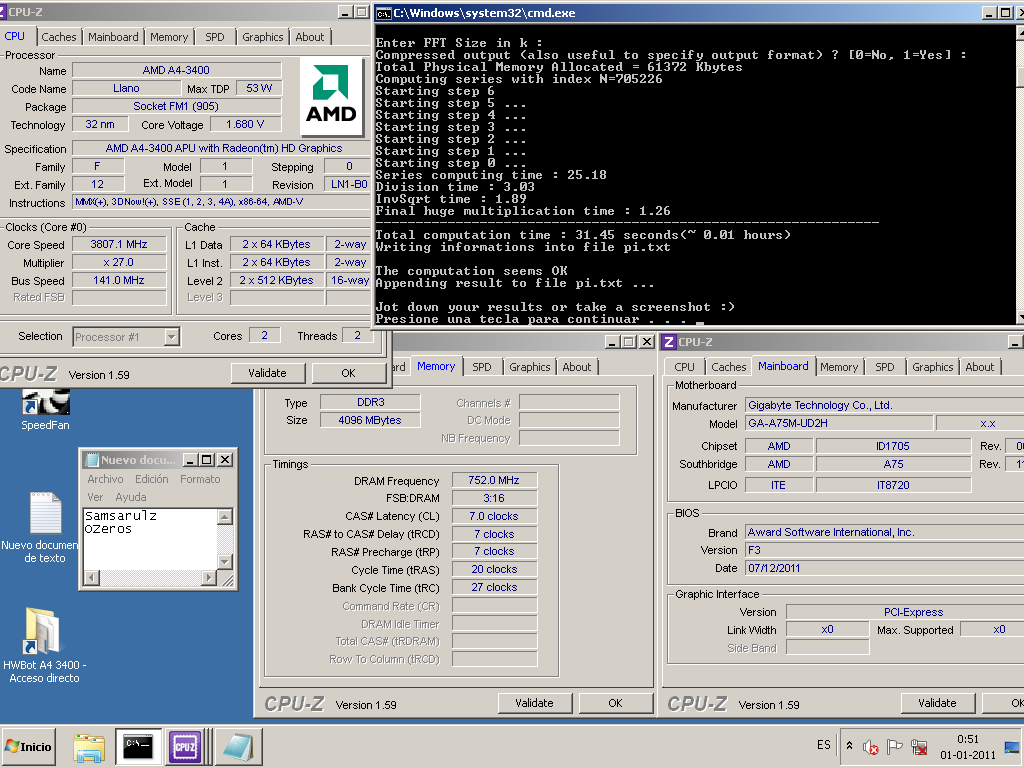Click the CPU-Z Mainboard window title icon

(669, 342)
